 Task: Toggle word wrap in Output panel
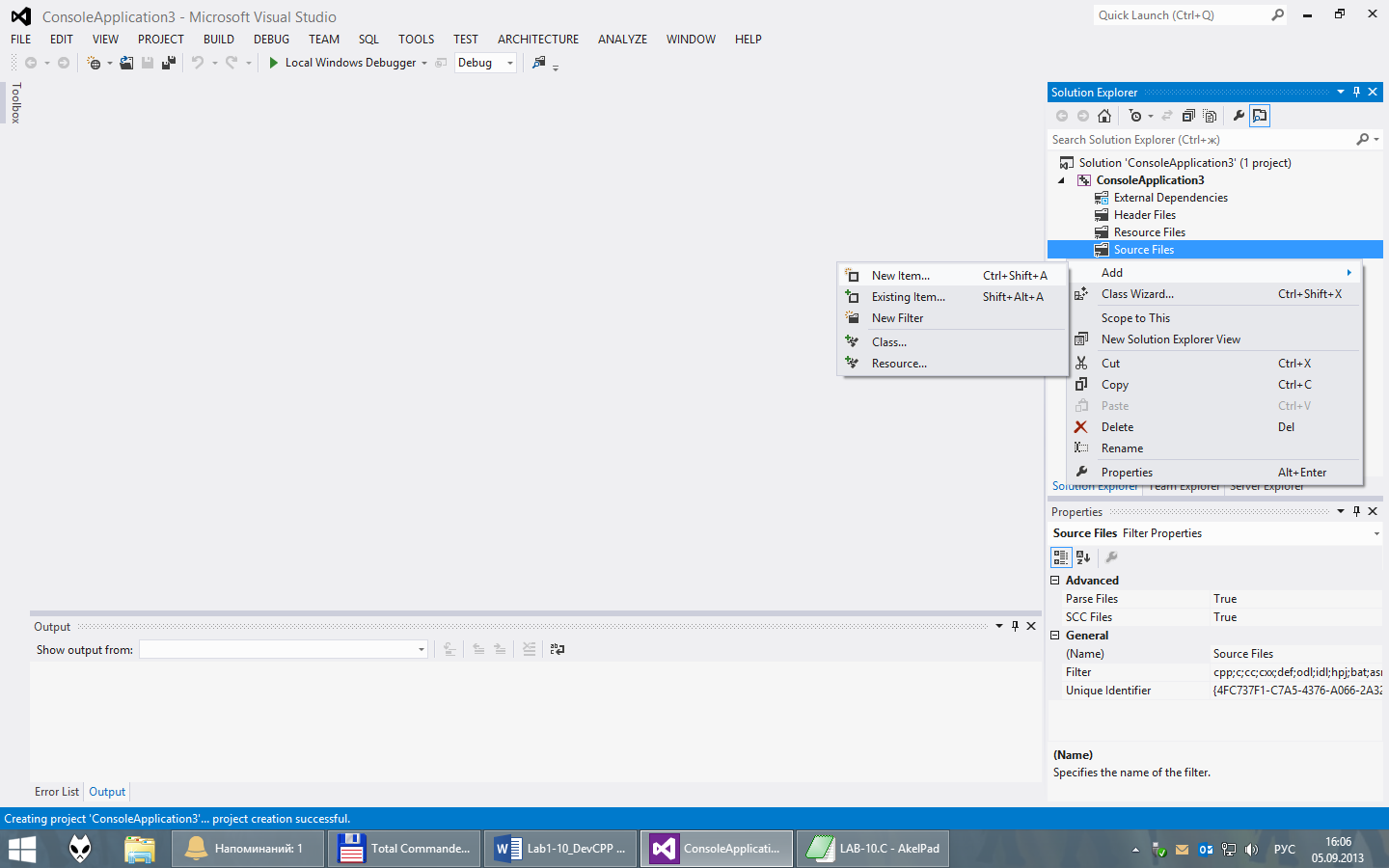click(x=558, y=649)
